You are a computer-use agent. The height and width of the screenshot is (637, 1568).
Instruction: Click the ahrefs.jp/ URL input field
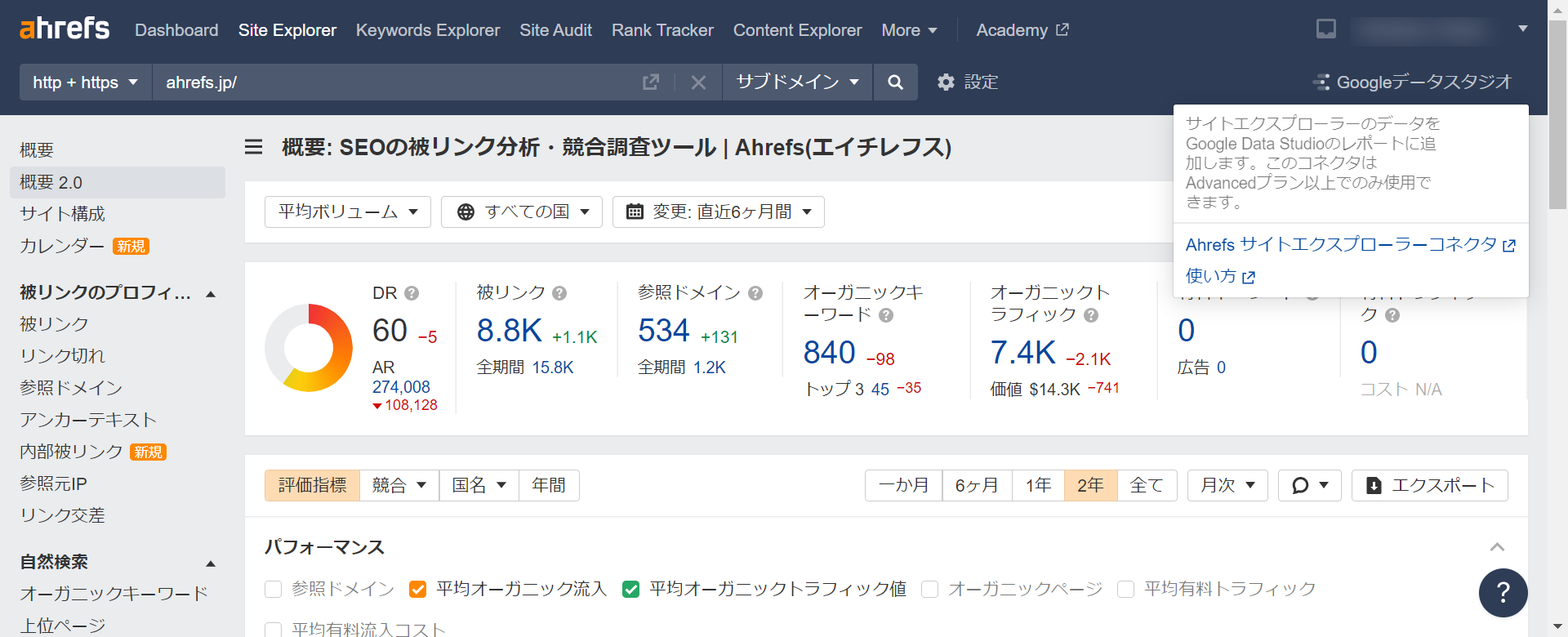point(392,82)
